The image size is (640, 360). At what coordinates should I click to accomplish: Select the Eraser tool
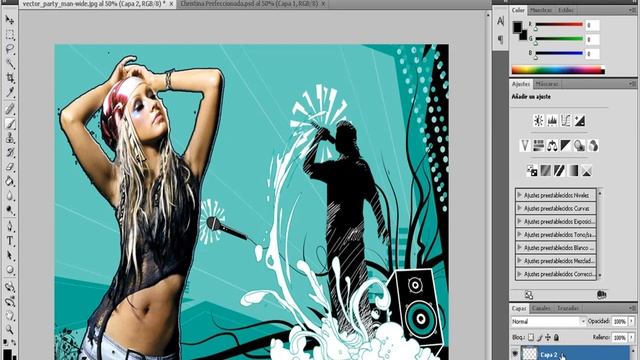tap(10, 167)
